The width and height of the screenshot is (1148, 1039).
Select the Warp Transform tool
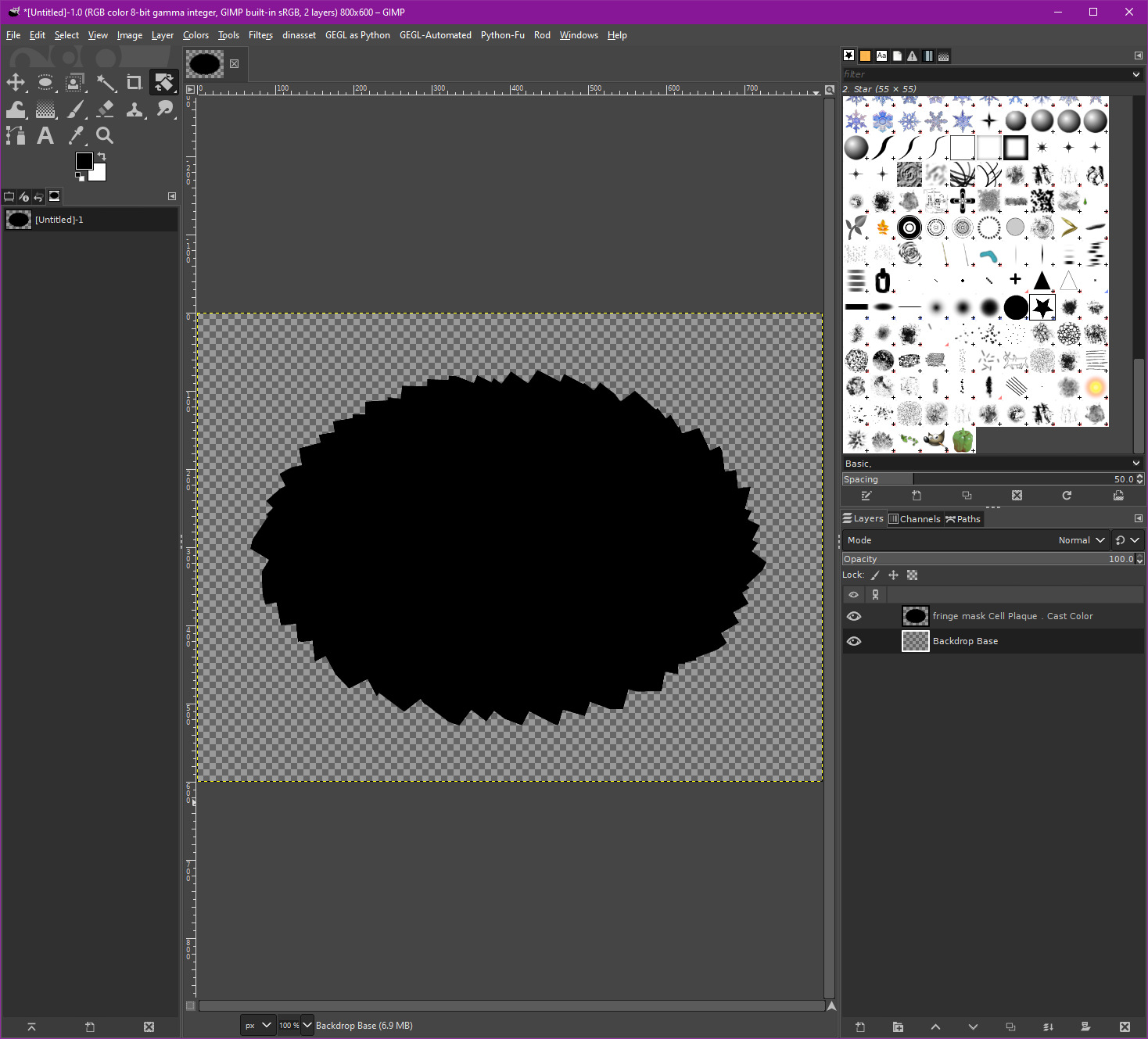16,109
